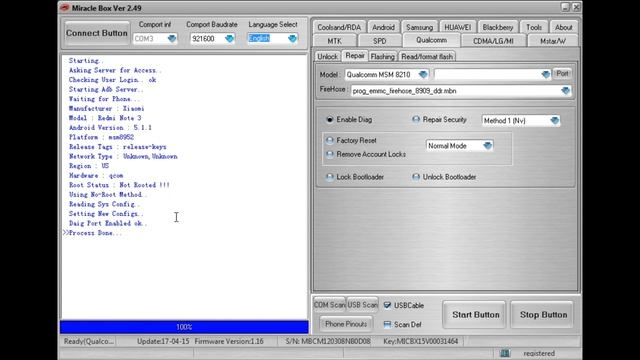This screenshot has height=360, width=640.
Task: Open the Read/format flash sub-tab
Action: point(427,56)
